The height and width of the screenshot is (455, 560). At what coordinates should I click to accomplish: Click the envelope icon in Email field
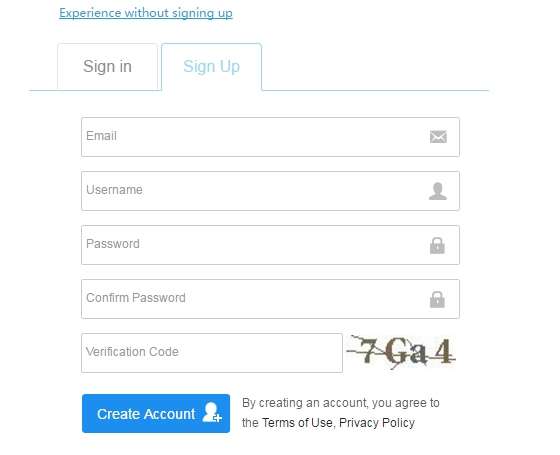point(438,137)
